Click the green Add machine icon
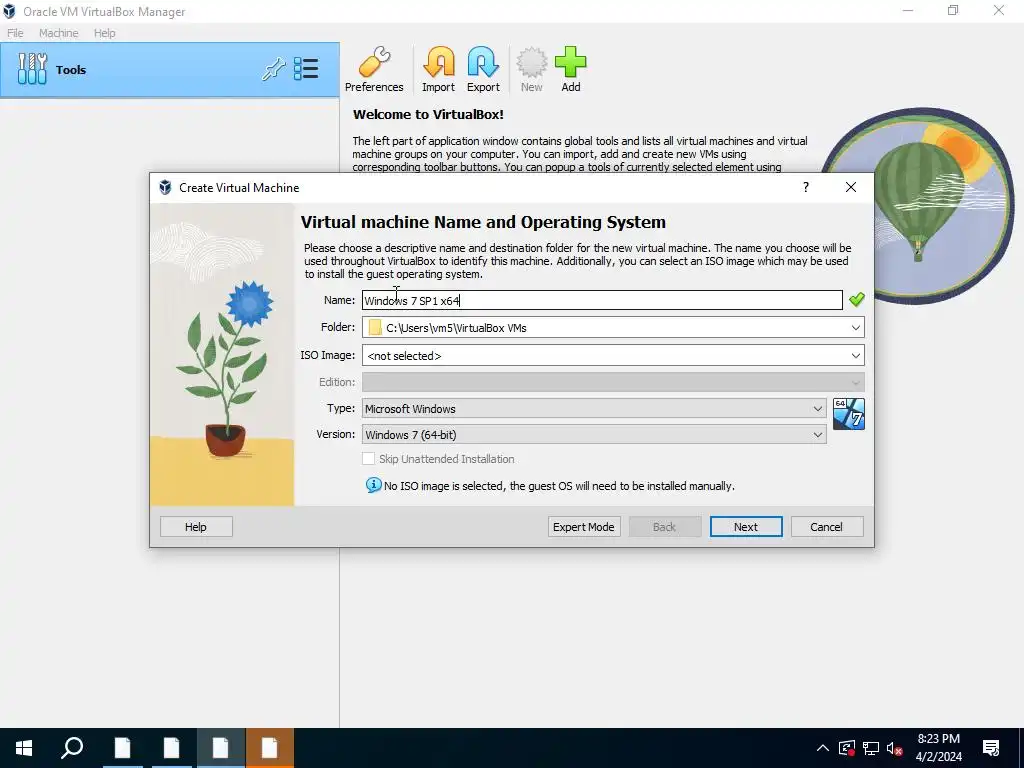 pos(571,69)
